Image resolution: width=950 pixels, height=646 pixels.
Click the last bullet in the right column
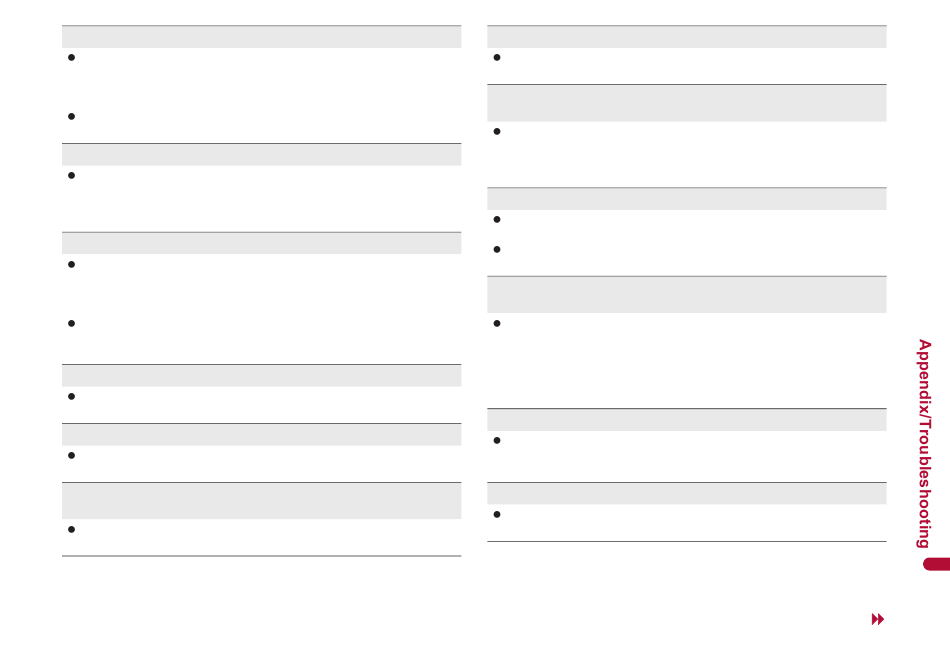497,514
